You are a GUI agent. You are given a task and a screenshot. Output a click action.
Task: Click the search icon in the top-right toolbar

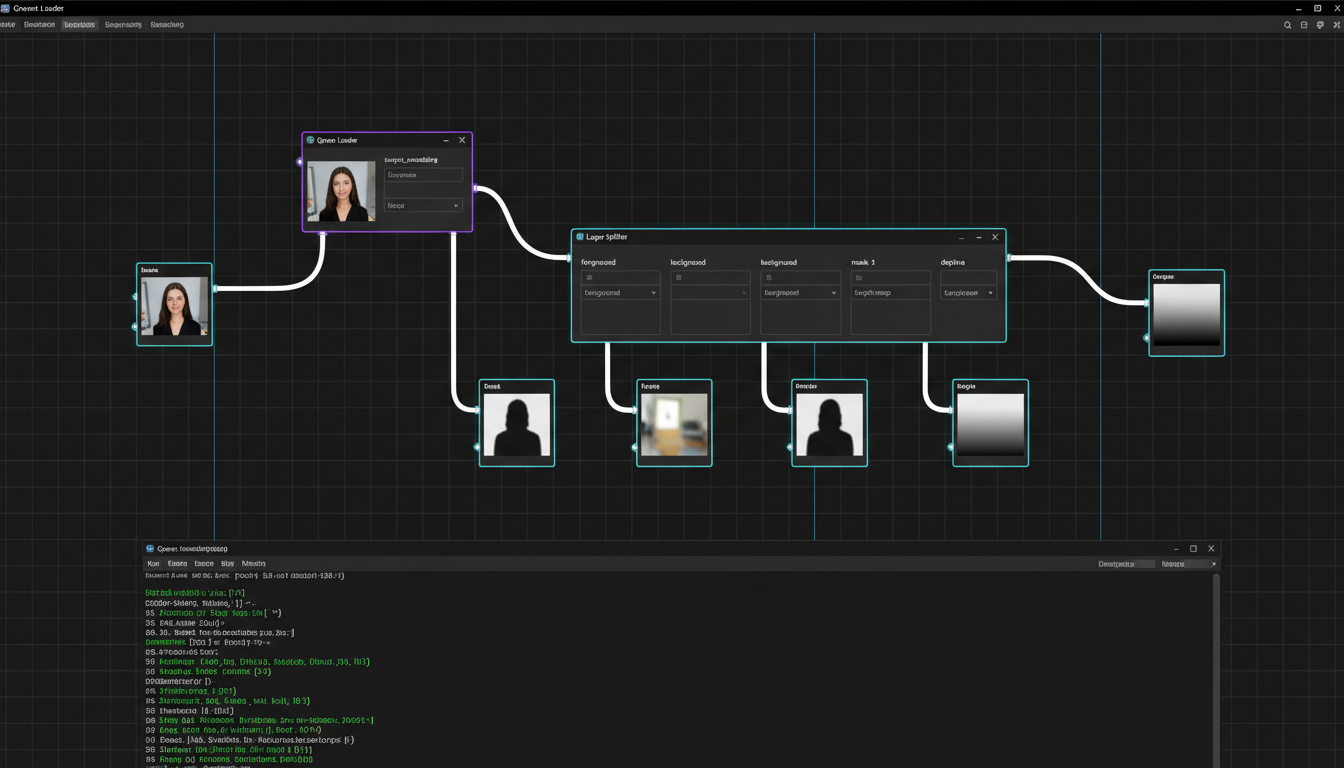(x=1287, y=25)
